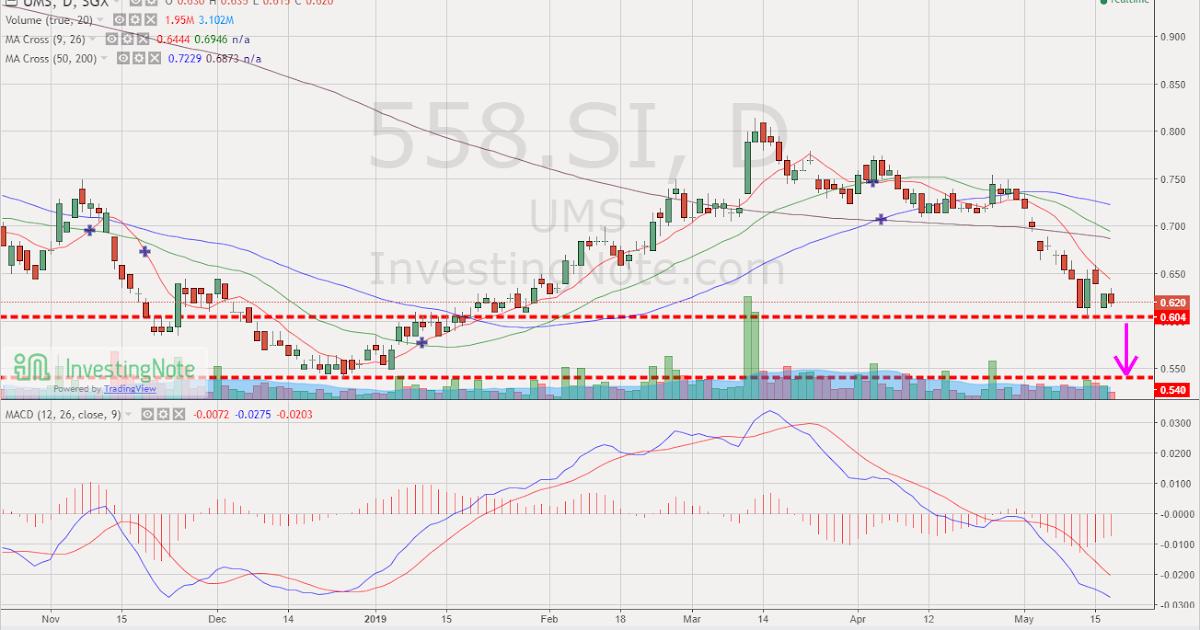Open the MACD indicator settings gear
1200x630 pixels.
(x=162, y=414)
